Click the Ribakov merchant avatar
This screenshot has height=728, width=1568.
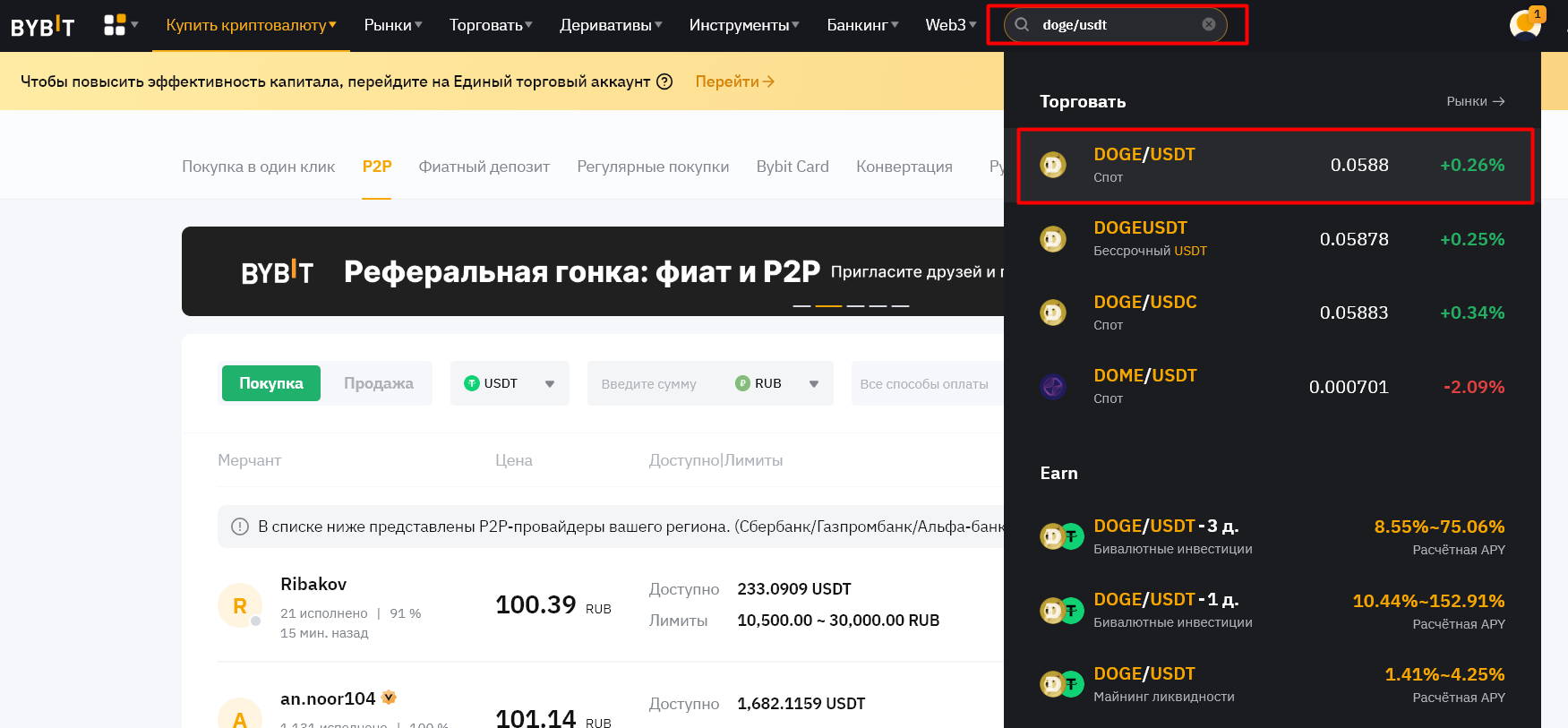[x=240, y=606]
